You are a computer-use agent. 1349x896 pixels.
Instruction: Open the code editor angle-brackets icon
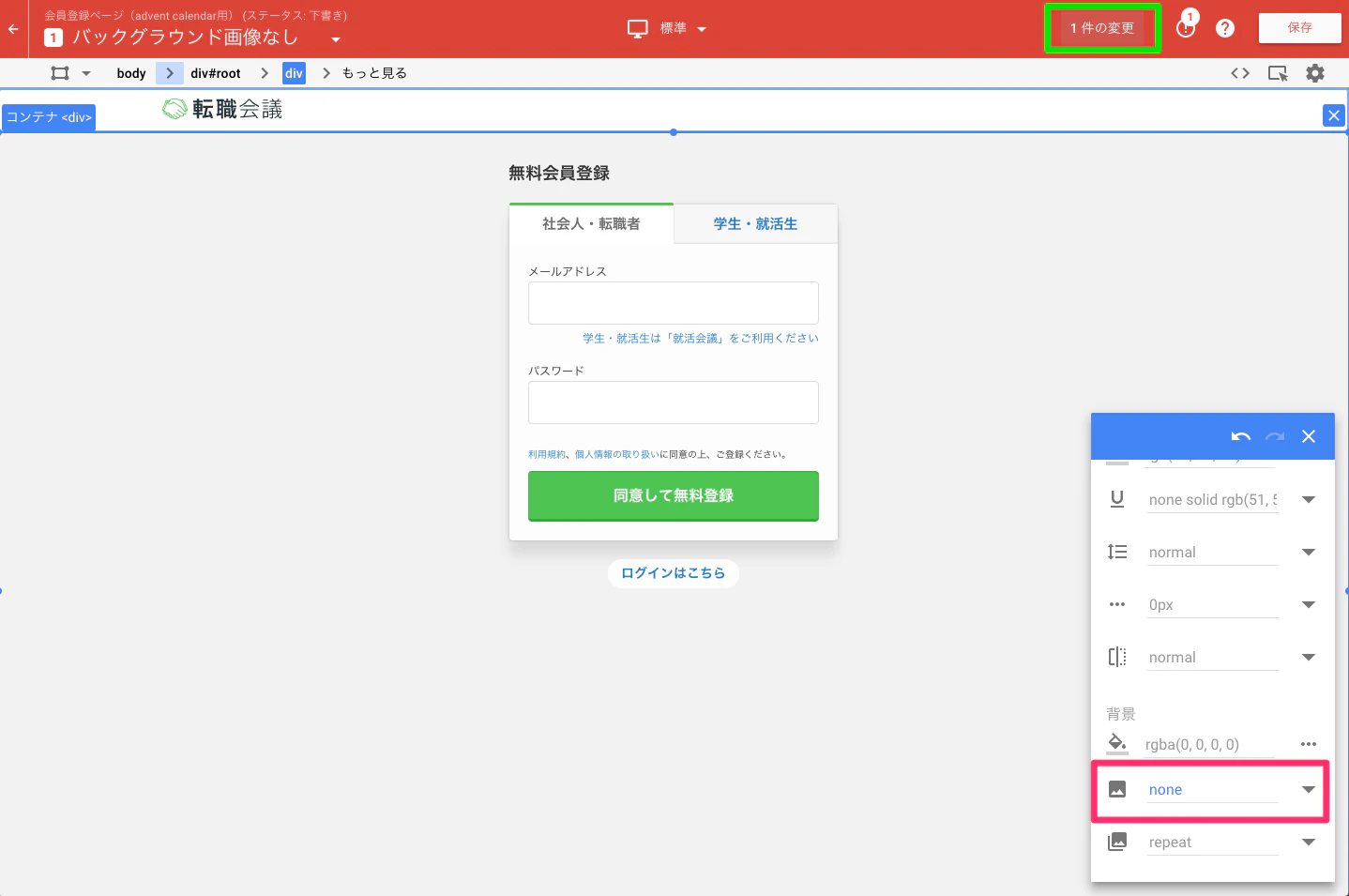click(x=1240, y=73)
